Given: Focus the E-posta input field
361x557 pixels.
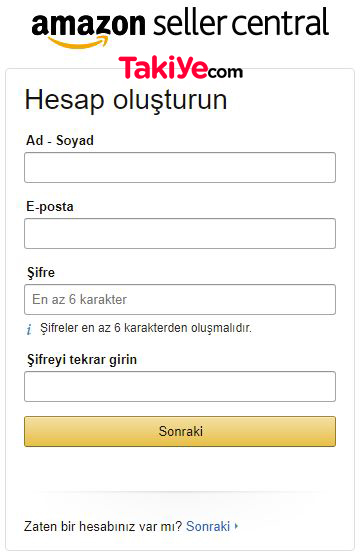Looking at the screenshot, I should [180, 233].
